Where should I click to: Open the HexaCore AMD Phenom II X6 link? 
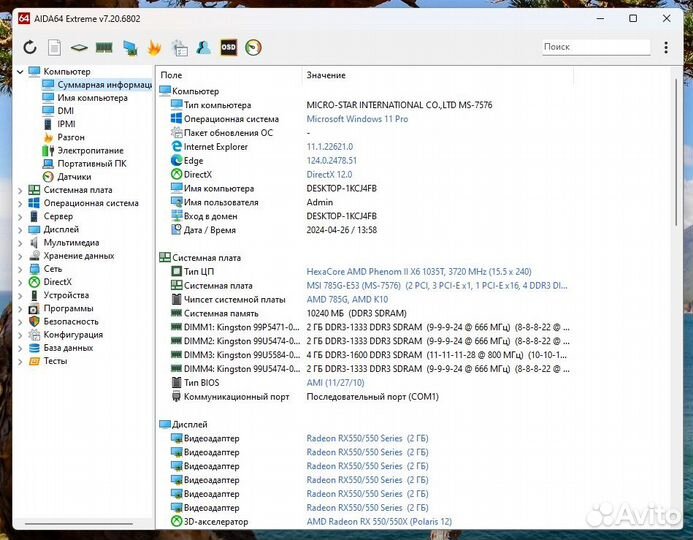pyautogui.click(x=419, y=271)
